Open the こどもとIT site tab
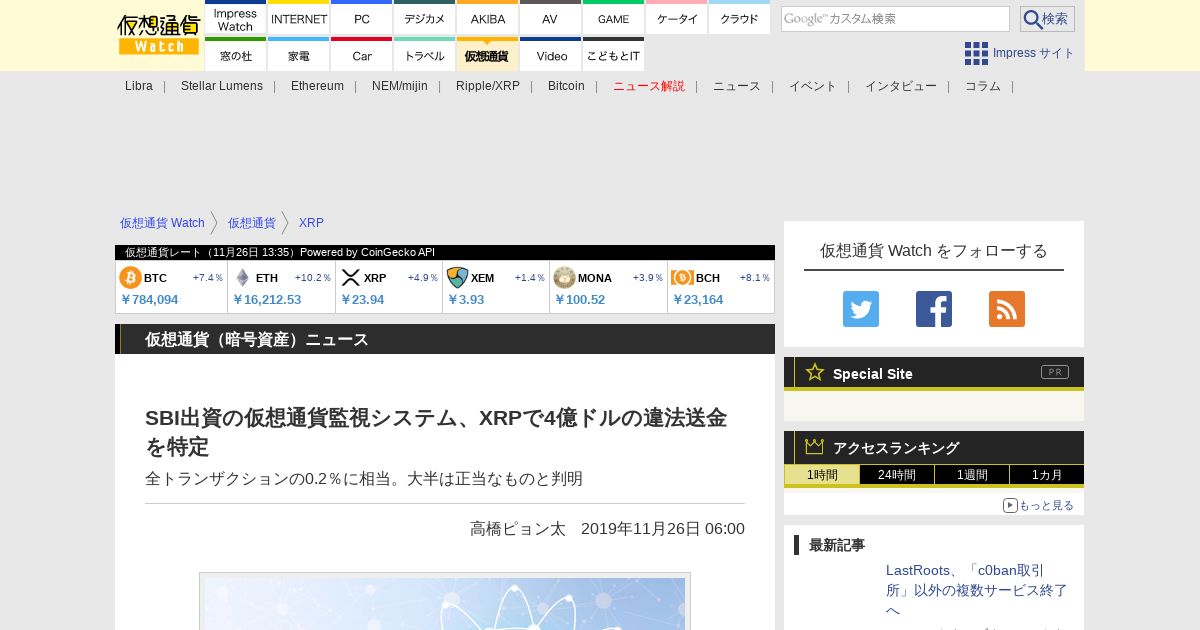 (613, 55)
